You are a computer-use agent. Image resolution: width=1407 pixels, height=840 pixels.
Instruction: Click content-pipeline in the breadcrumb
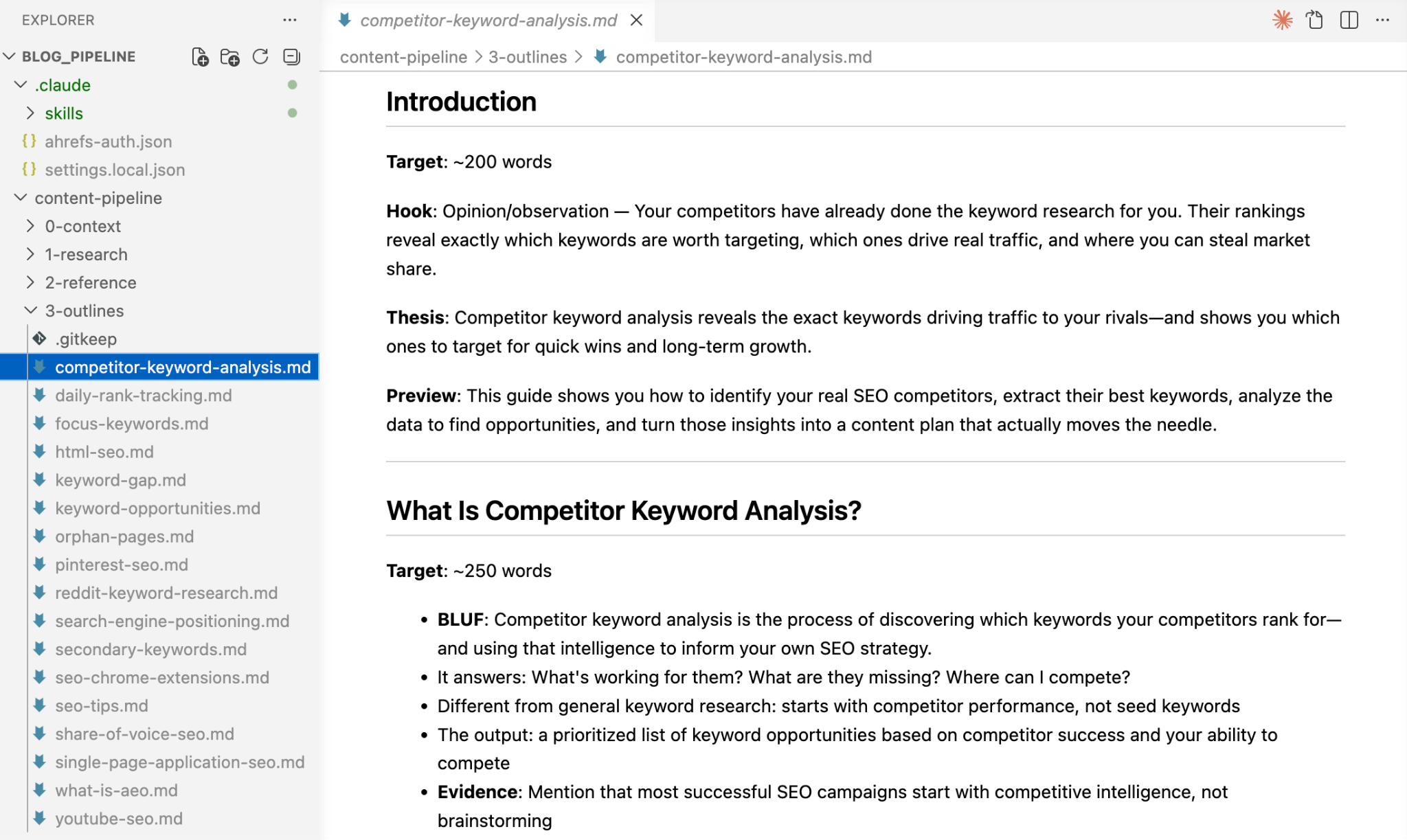(403, 57)
